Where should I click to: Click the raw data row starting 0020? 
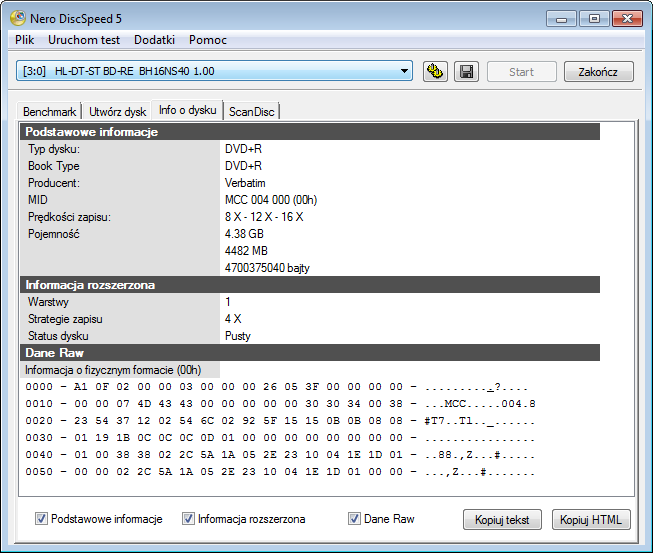pos(280,421)
